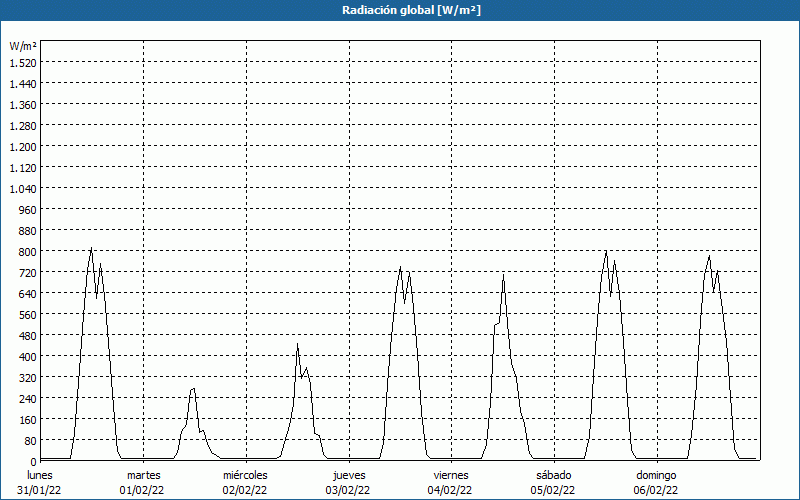Image resolution: width=800 pixels, height=500 pixels.
Task: Click the 04/02/22 date label
Action: click(x=451, y=490)
